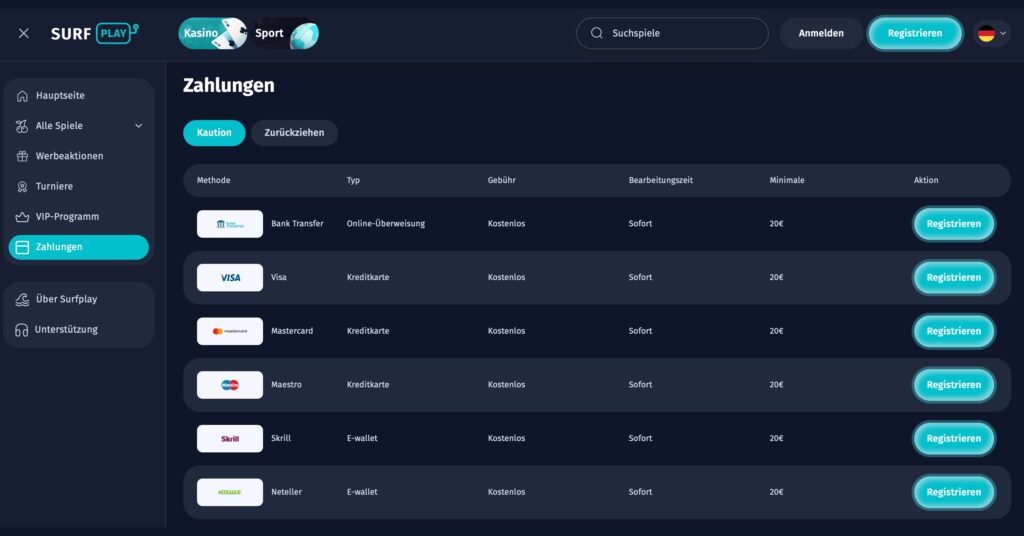Click Registrieren in the Visa row
Image resolution: width=1024 pixels, height=536 pixels.
coord(953,277)
